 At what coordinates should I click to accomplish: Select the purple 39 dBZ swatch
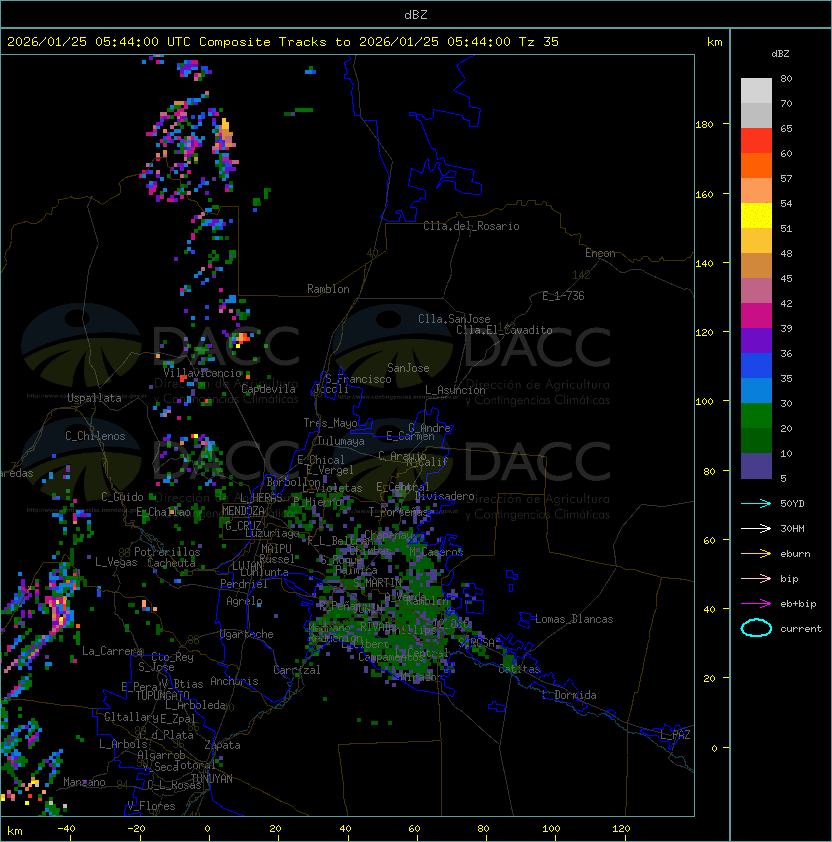point(756,340)
